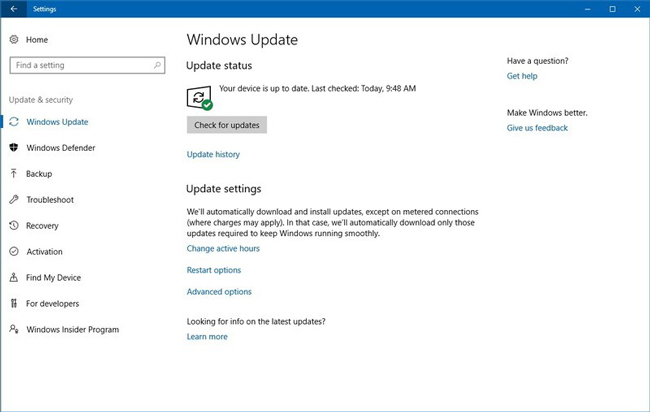Click the search magnifier icon

tap(157, 65)
